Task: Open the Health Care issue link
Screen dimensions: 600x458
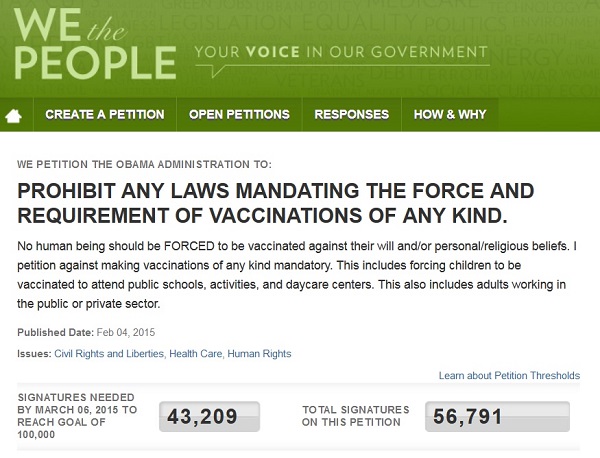Action: 198,353
